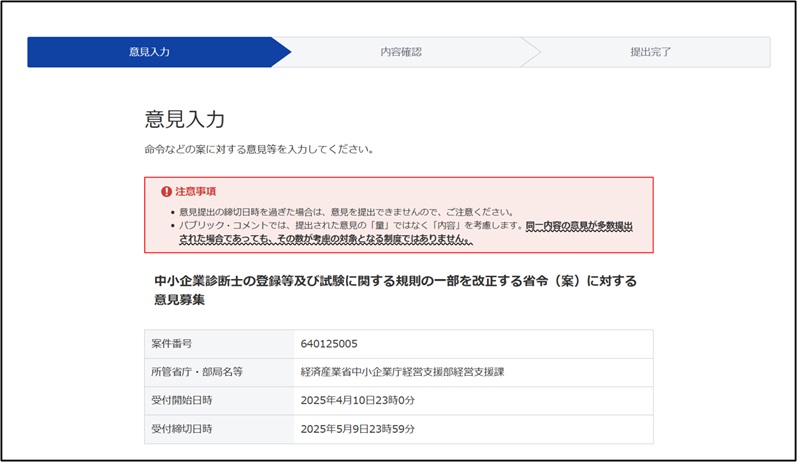
Task: Click the 受付締切日時 label cell
Action: (219, 429)
